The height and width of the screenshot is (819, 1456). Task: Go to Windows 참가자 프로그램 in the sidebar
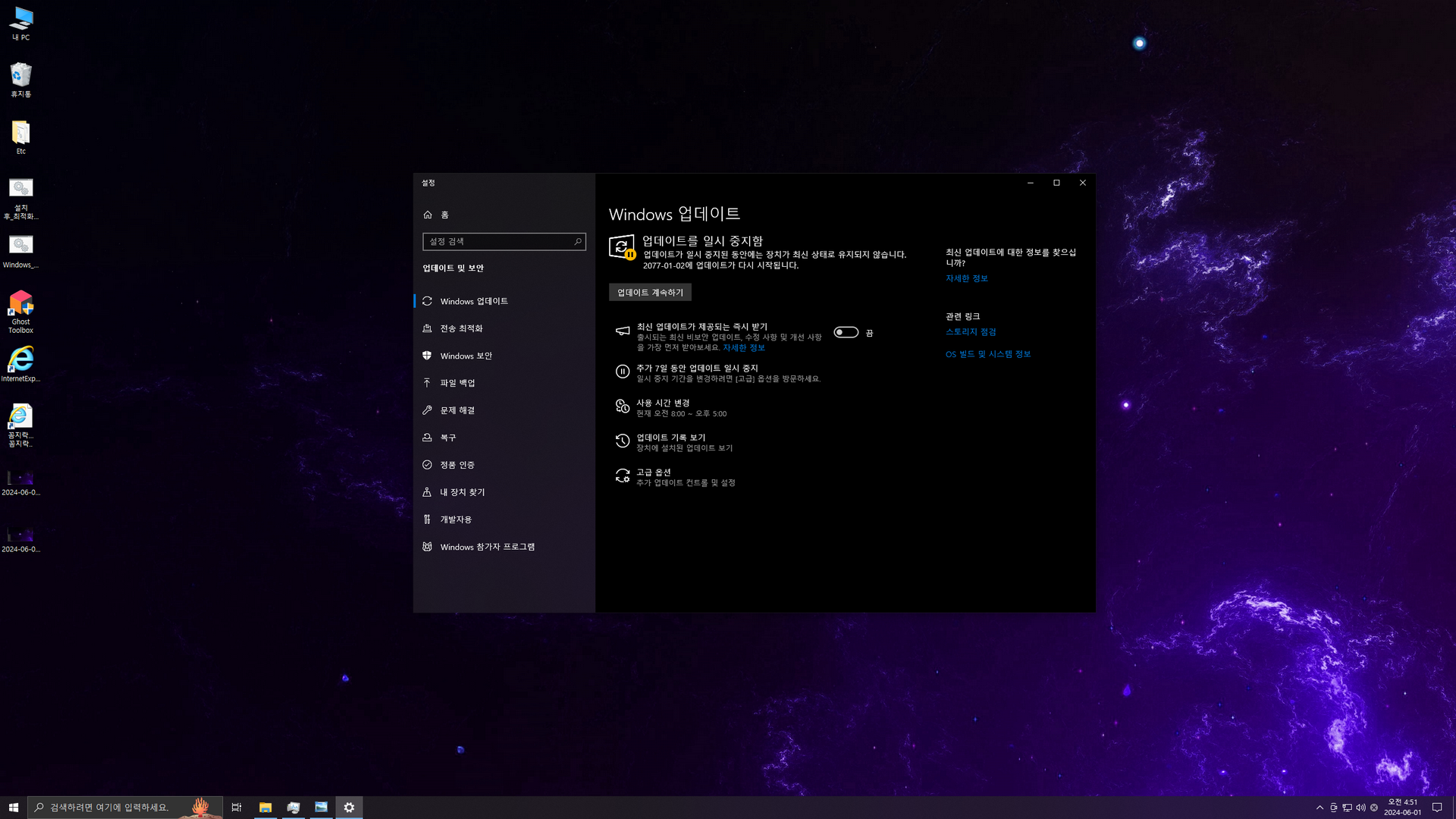tap(487, 547)
